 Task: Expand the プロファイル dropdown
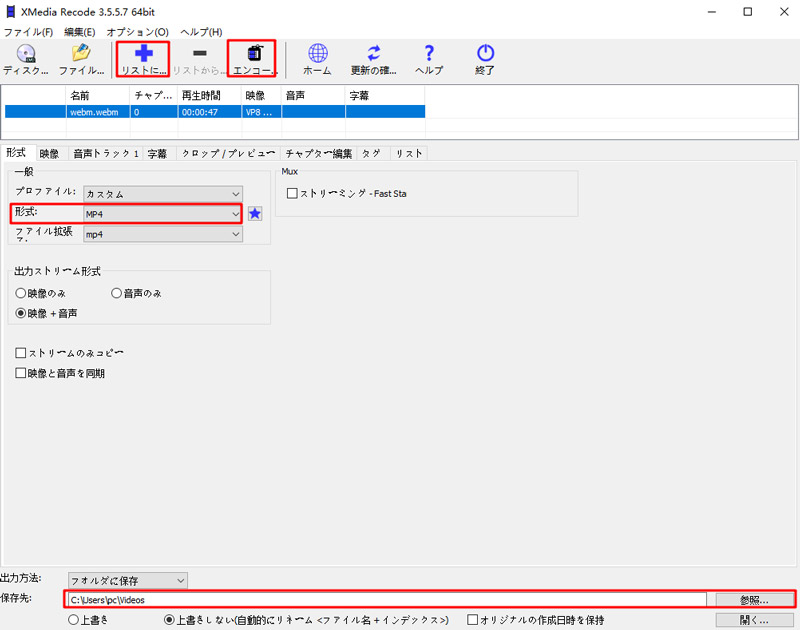point(163,193)
